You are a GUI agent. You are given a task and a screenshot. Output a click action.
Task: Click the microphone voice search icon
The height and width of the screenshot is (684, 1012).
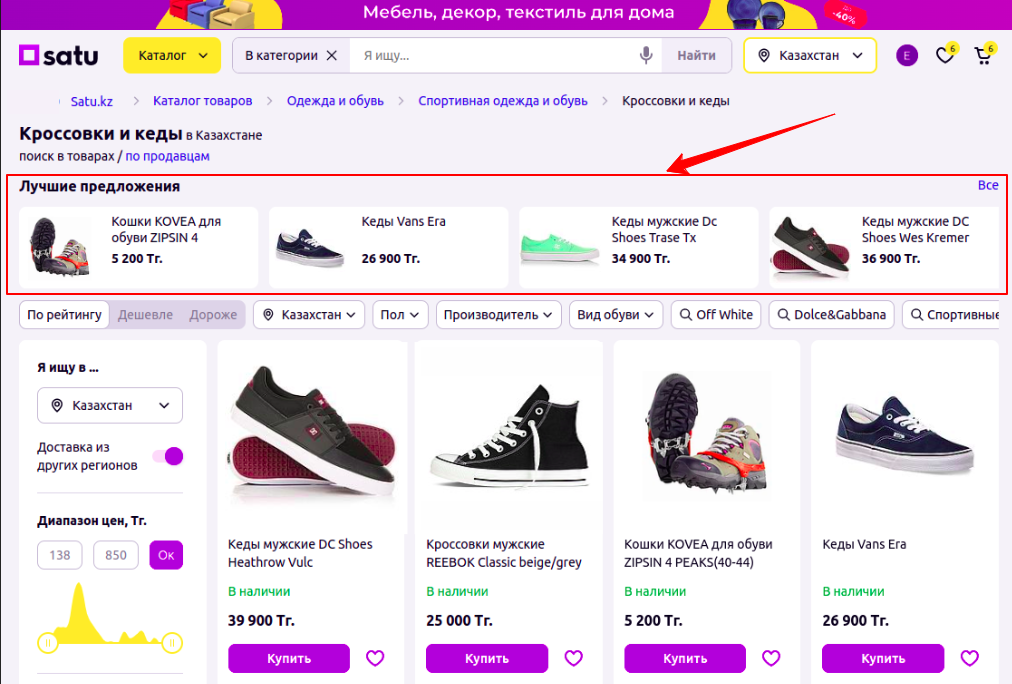click(x=645, y=55)
